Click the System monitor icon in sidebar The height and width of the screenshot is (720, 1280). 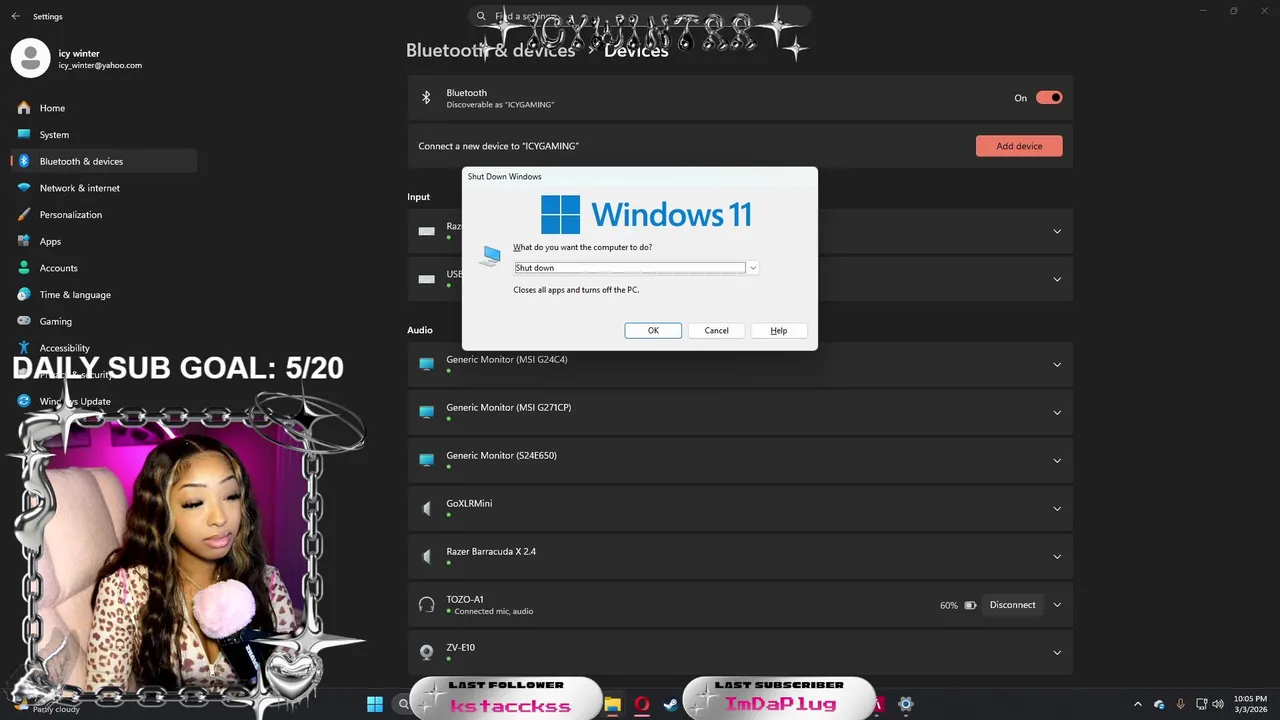pyautogui.click(x=24, y=134)
